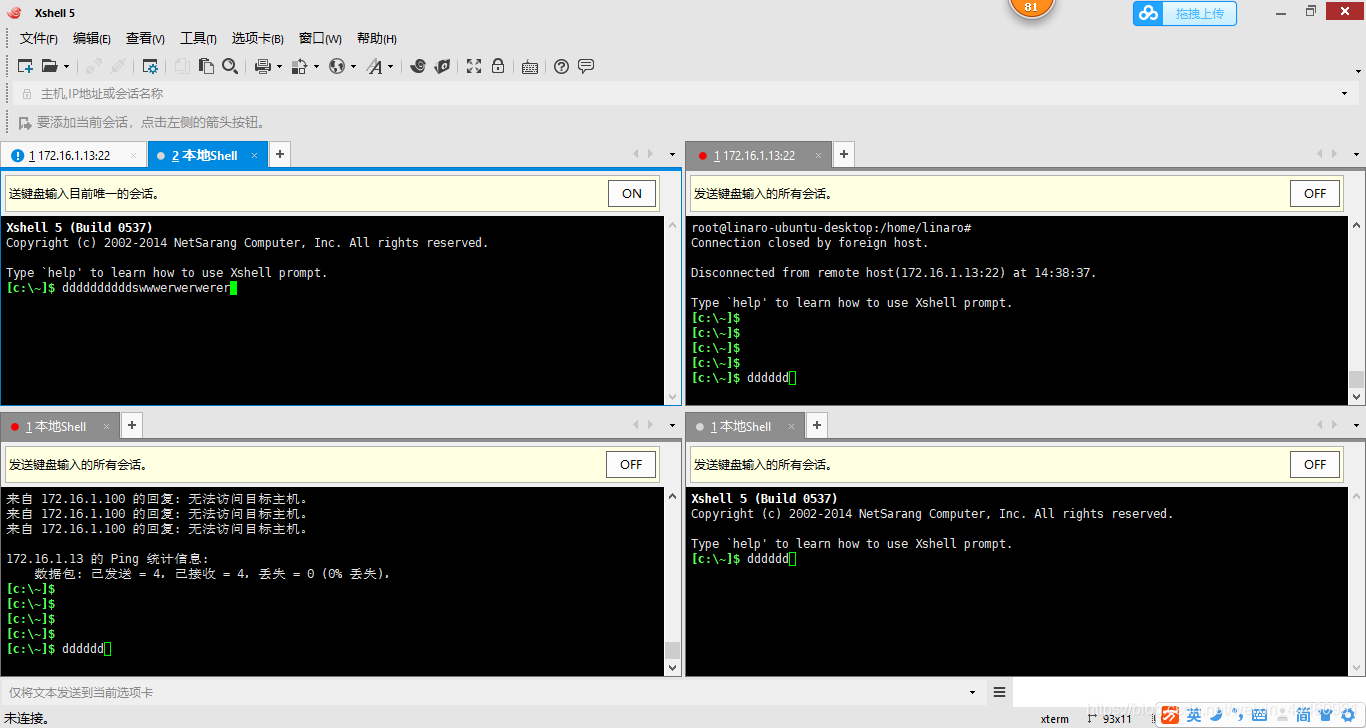
Task: Click the add current session arrow icon
Action: 25,122
